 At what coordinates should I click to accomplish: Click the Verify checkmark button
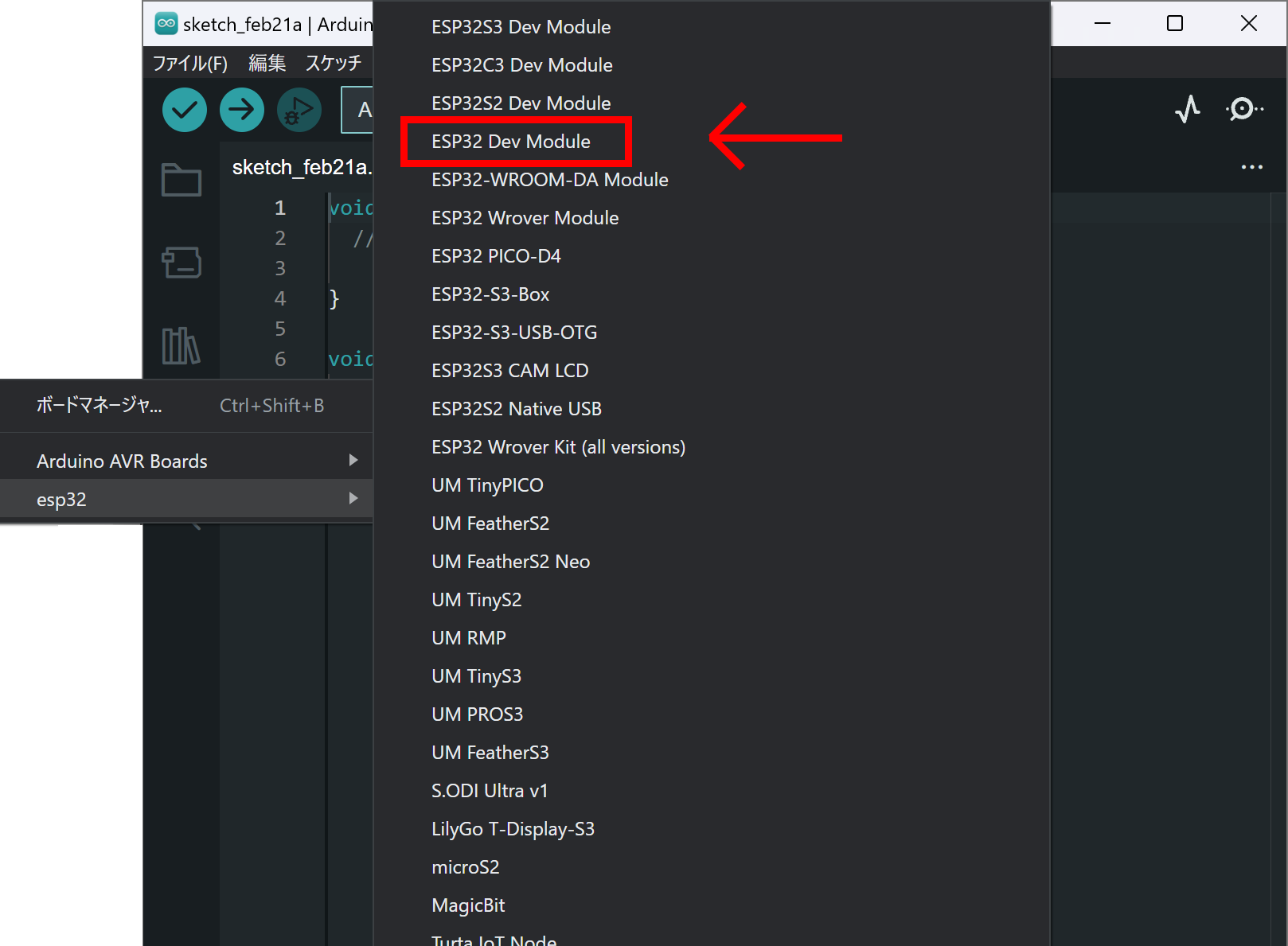185,110
